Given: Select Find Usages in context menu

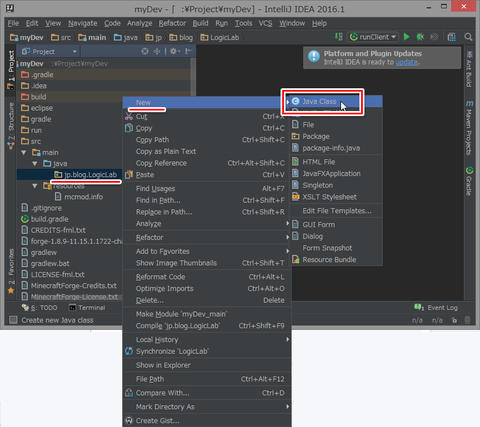Looking at the screenshot, I should 207,189.
